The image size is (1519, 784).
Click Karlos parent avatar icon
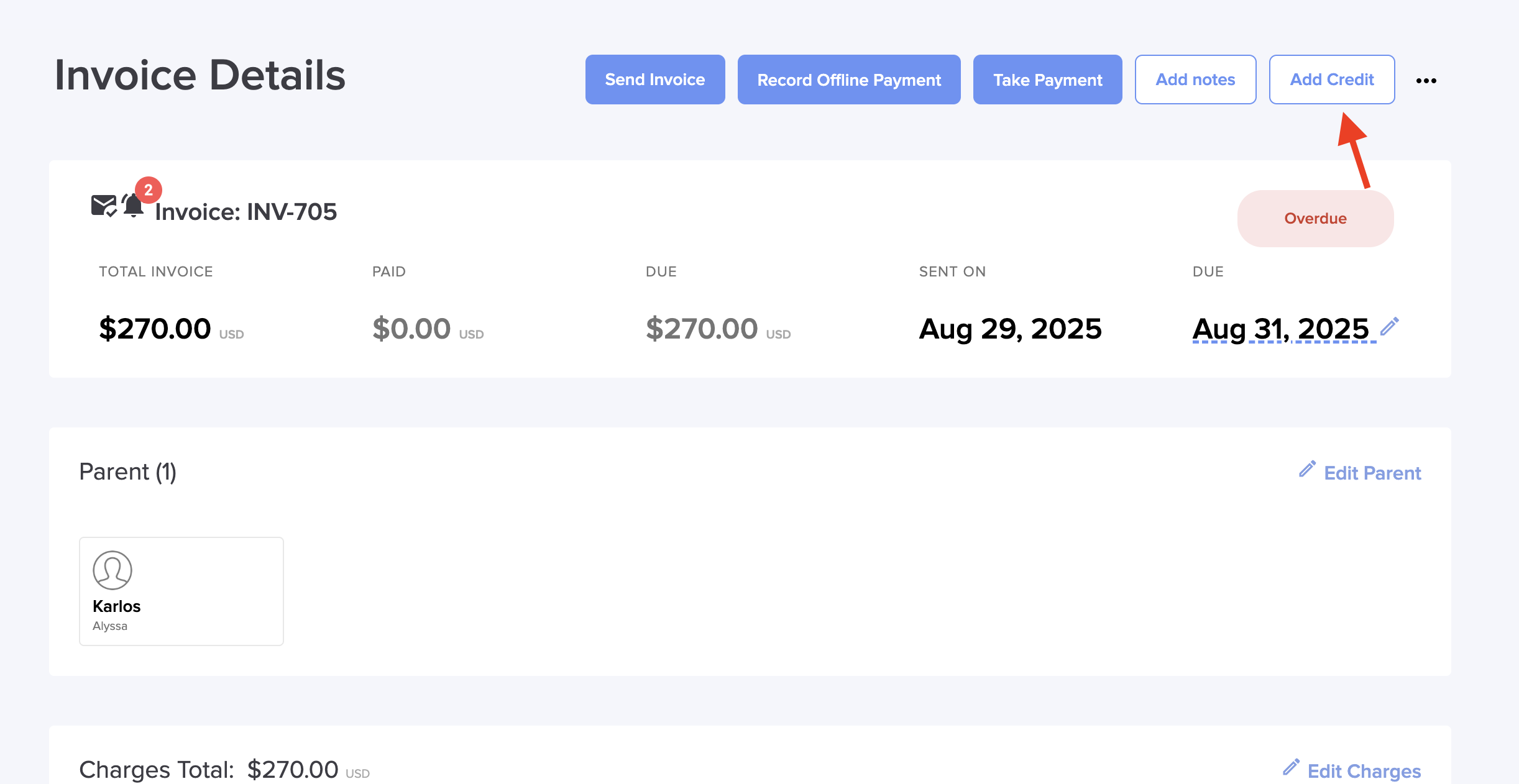pos(112,570)
